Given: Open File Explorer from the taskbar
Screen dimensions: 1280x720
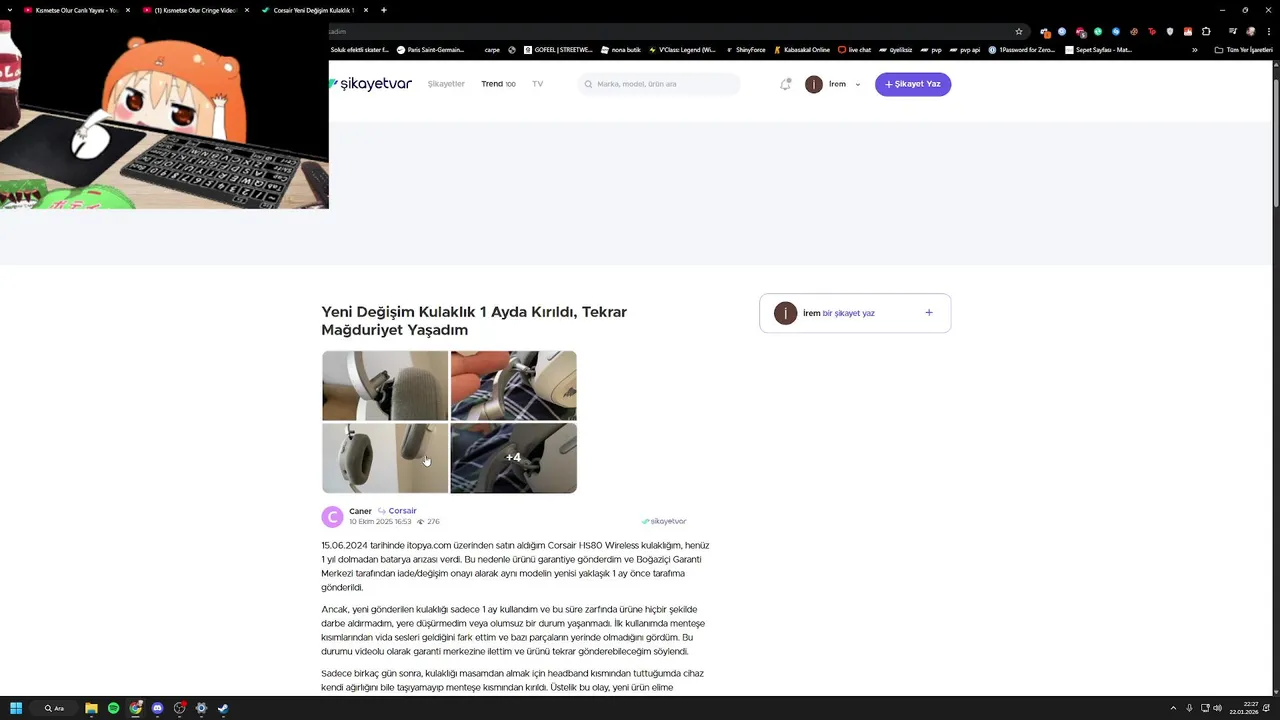Looking at the screenshot, I should 91,708.
